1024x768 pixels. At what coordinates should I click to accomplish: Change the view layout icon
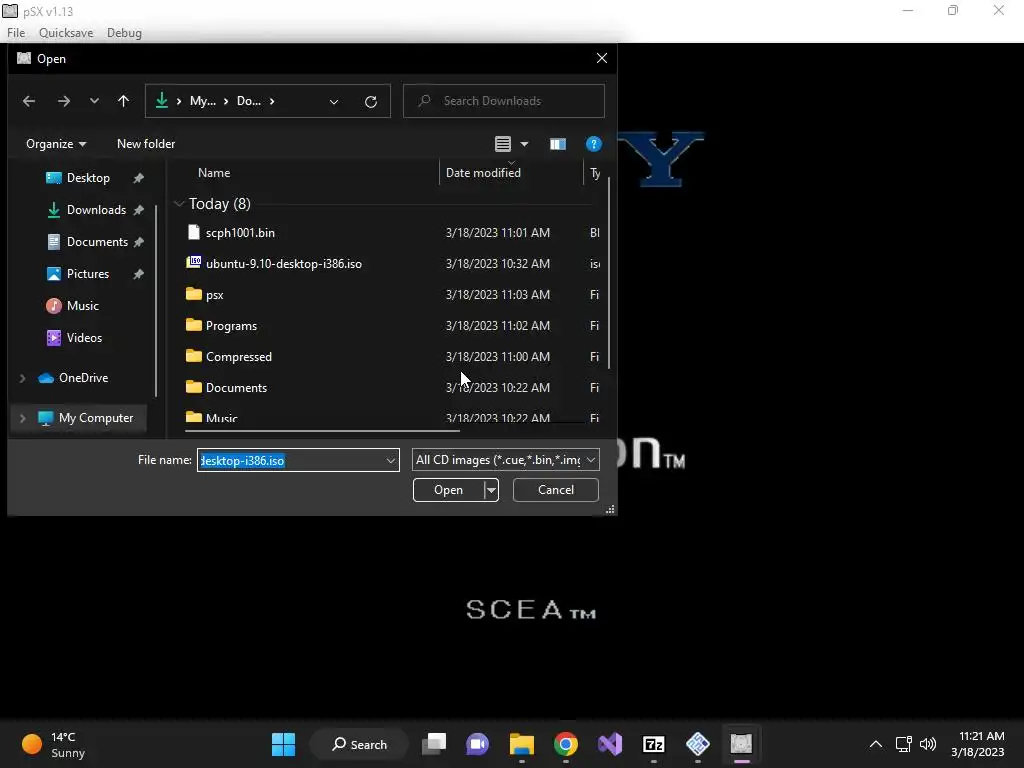(503, 144)
